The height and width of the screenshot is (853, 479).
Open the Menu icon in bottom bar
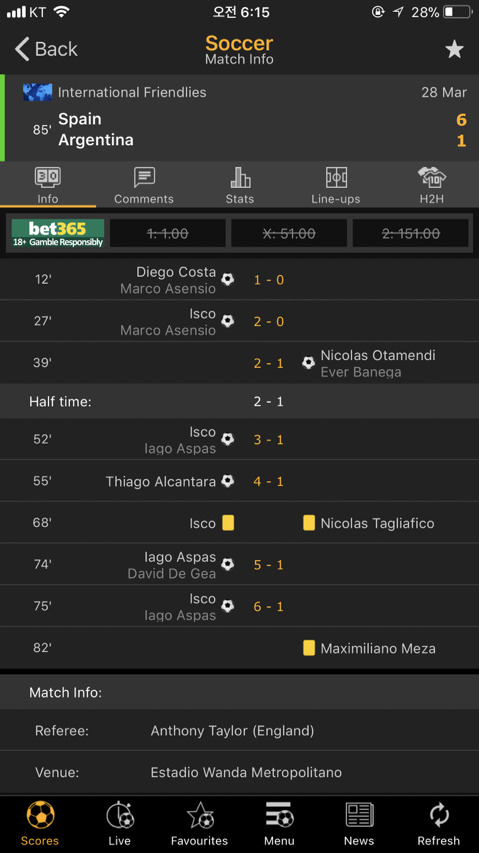pos(279,824)
